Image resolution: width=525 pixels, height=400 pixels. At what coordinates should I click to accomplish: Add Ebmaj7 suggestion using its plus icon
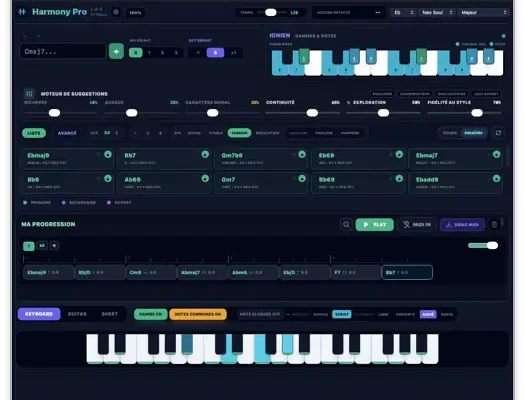(496, 154)
